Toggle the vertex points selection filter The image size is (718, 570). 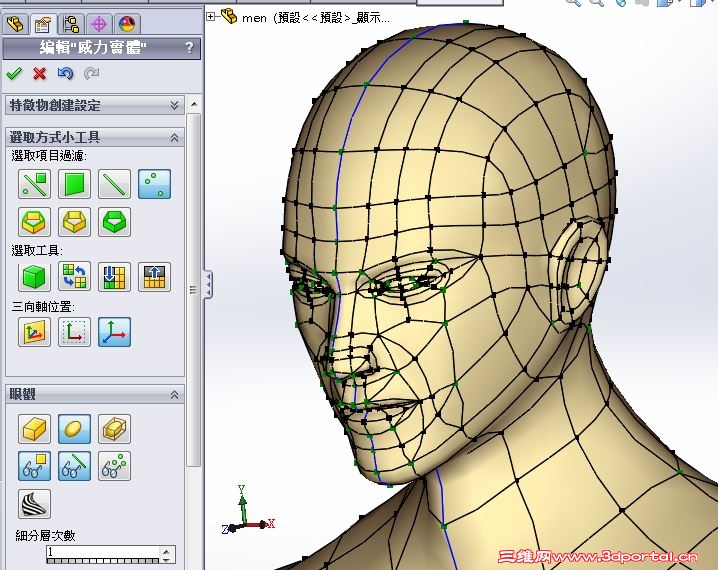click(154, 184)
